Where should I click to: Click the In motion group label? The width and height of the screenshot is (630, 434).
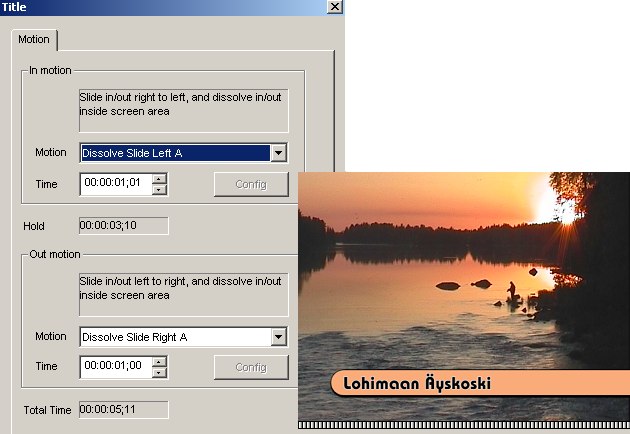click(50, 70)
